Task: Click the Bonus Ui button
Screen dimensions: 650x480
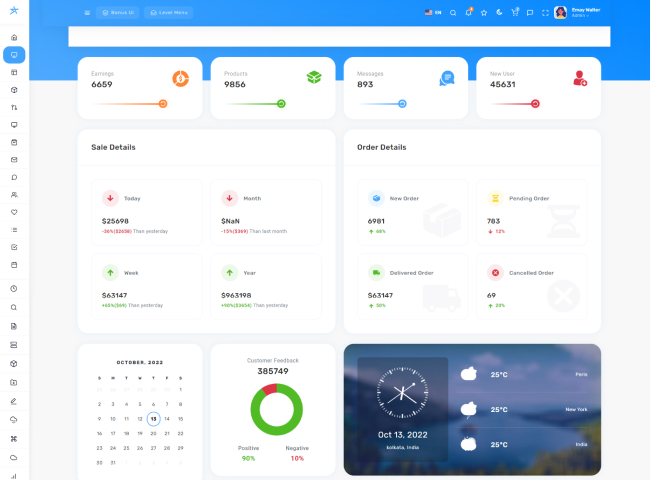Action: pyautogui.click(x=118, y=13)
